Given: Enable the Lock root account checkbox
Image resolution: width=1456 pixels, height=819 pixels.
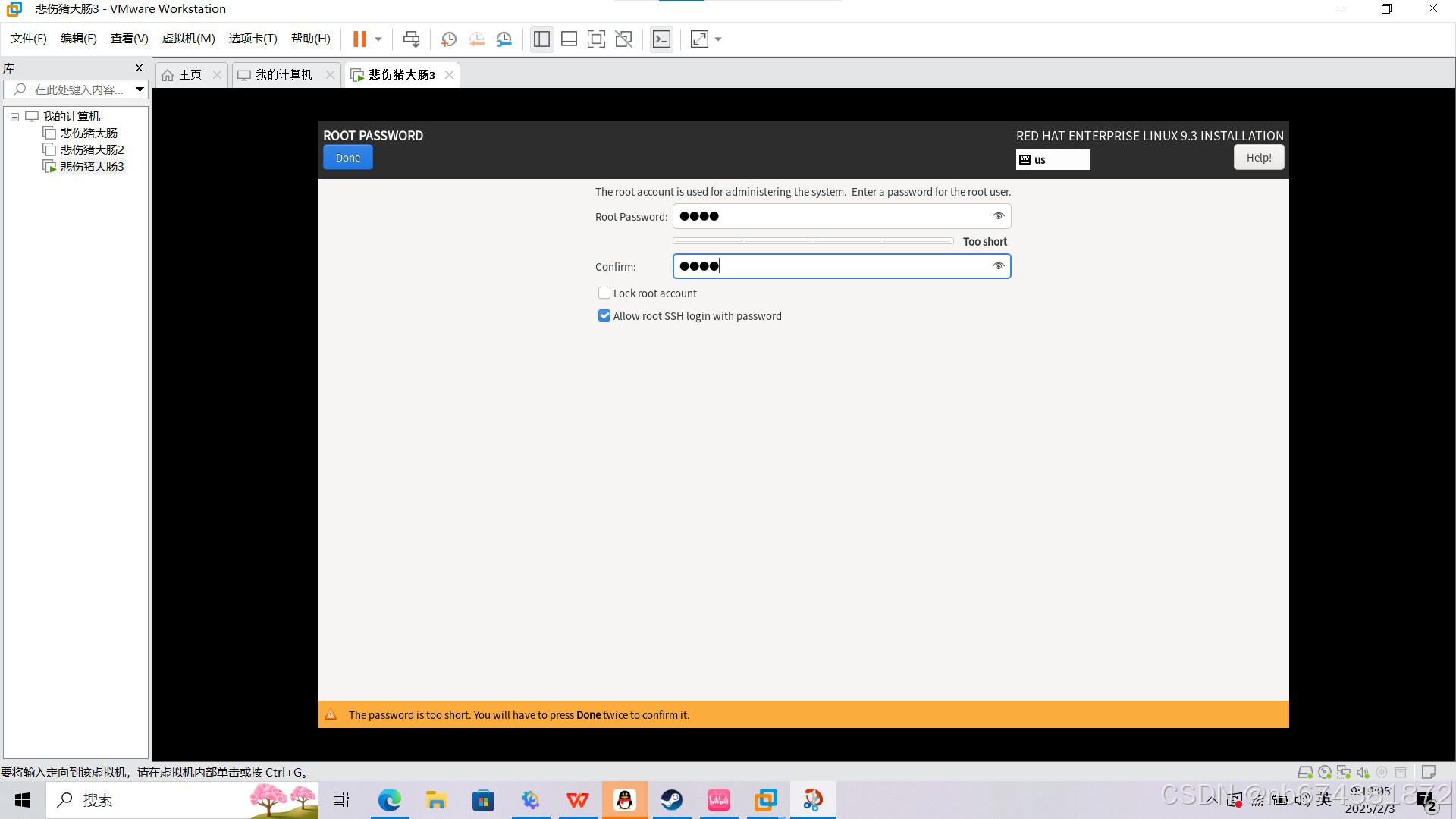Looking at the screenshot, I should pos(604,293).
